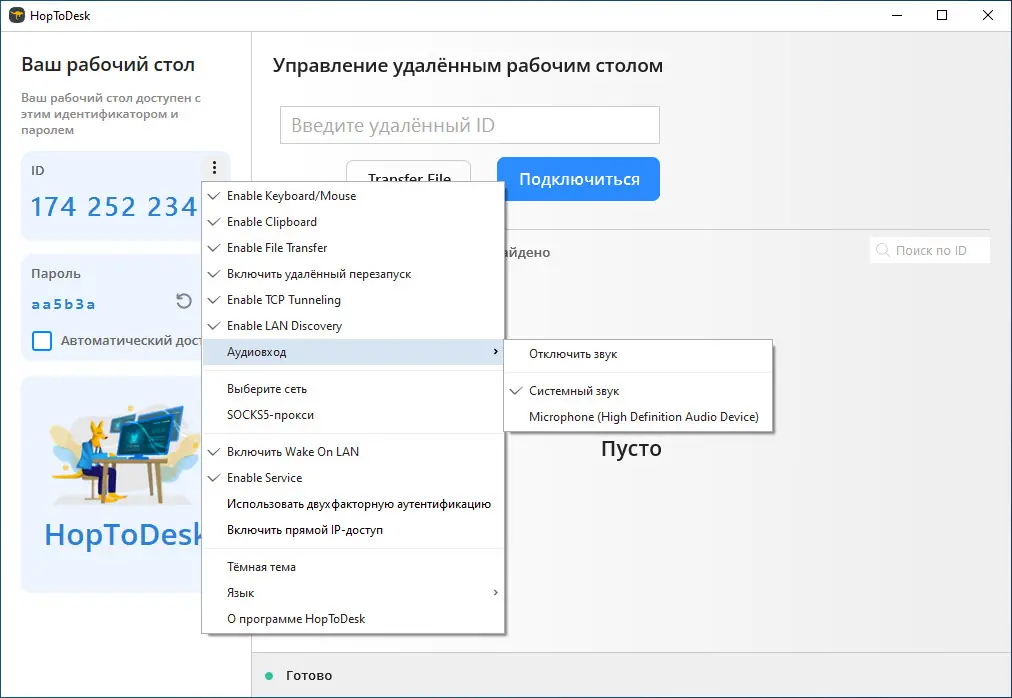Disable Enable TCP Tunneling
The height and width of the screenshot is (698, 1012).
[x=353, y=300]
